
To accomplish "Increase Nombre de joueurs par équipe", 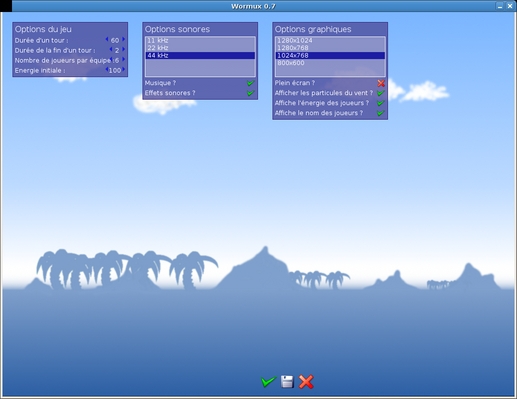I will (x=124, y=59).
